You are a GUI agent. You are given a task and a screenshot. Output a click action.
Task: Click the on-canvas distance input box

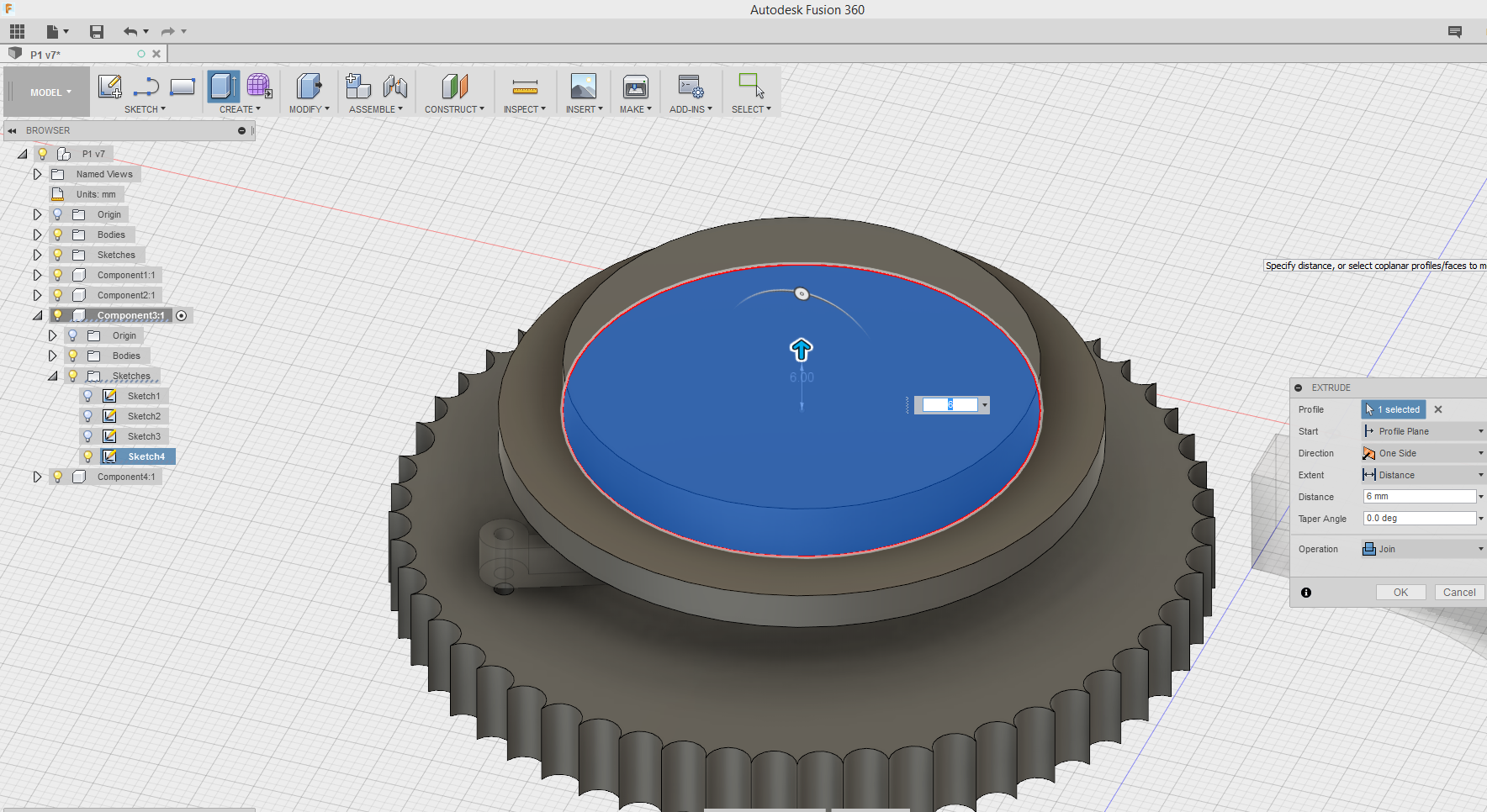tap(950, 405)
